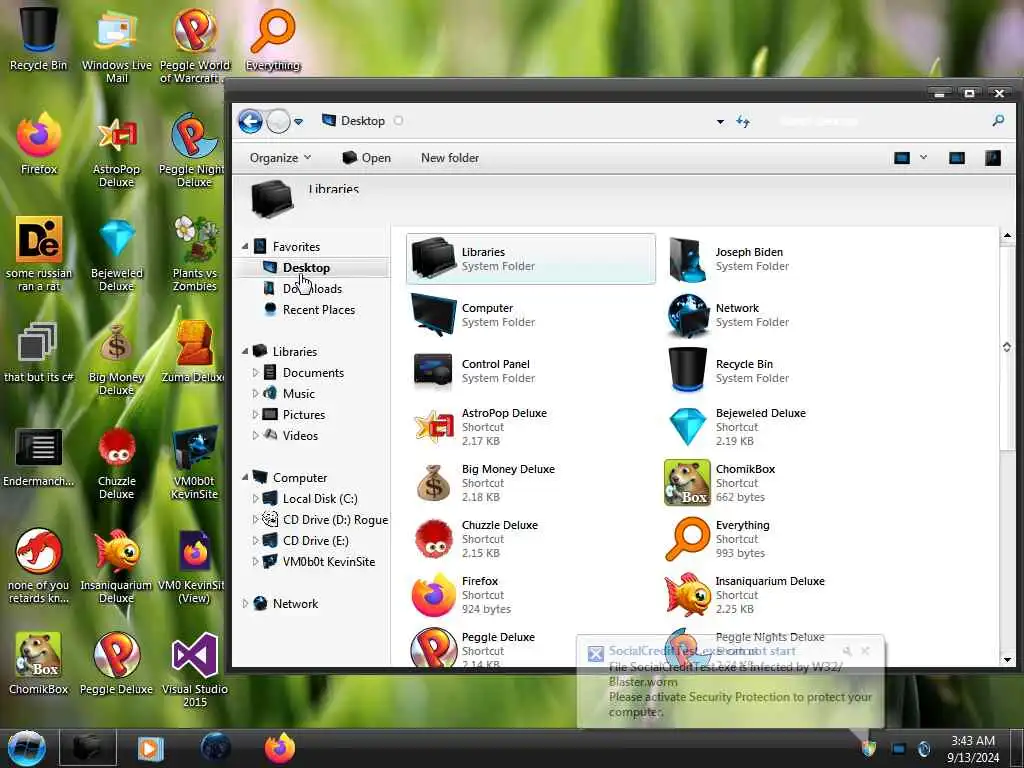Click the taskbar clock showing 3:43 AM
This screenshot has height=768, width=1024.
pos(973,749)
